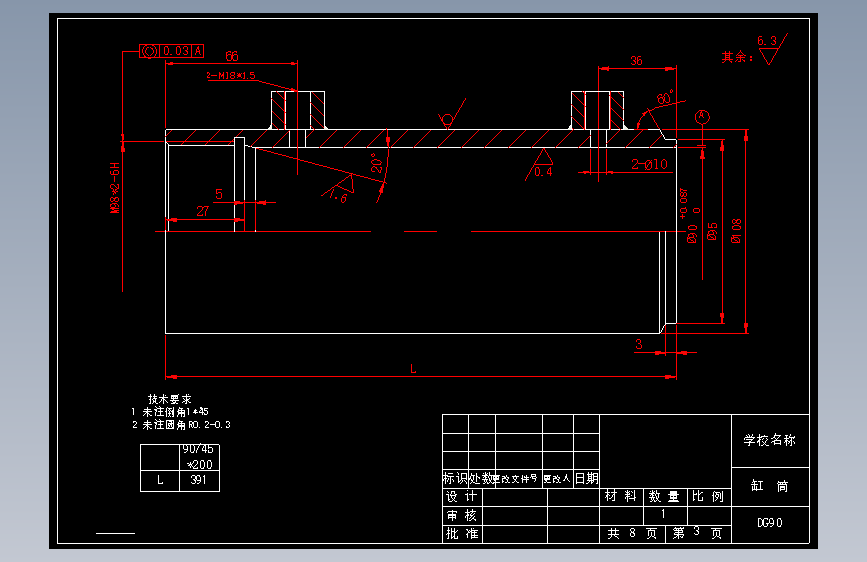Screen dimensions: 867x562
Task: Select the 材料 column header
Action: coord(621,496)
